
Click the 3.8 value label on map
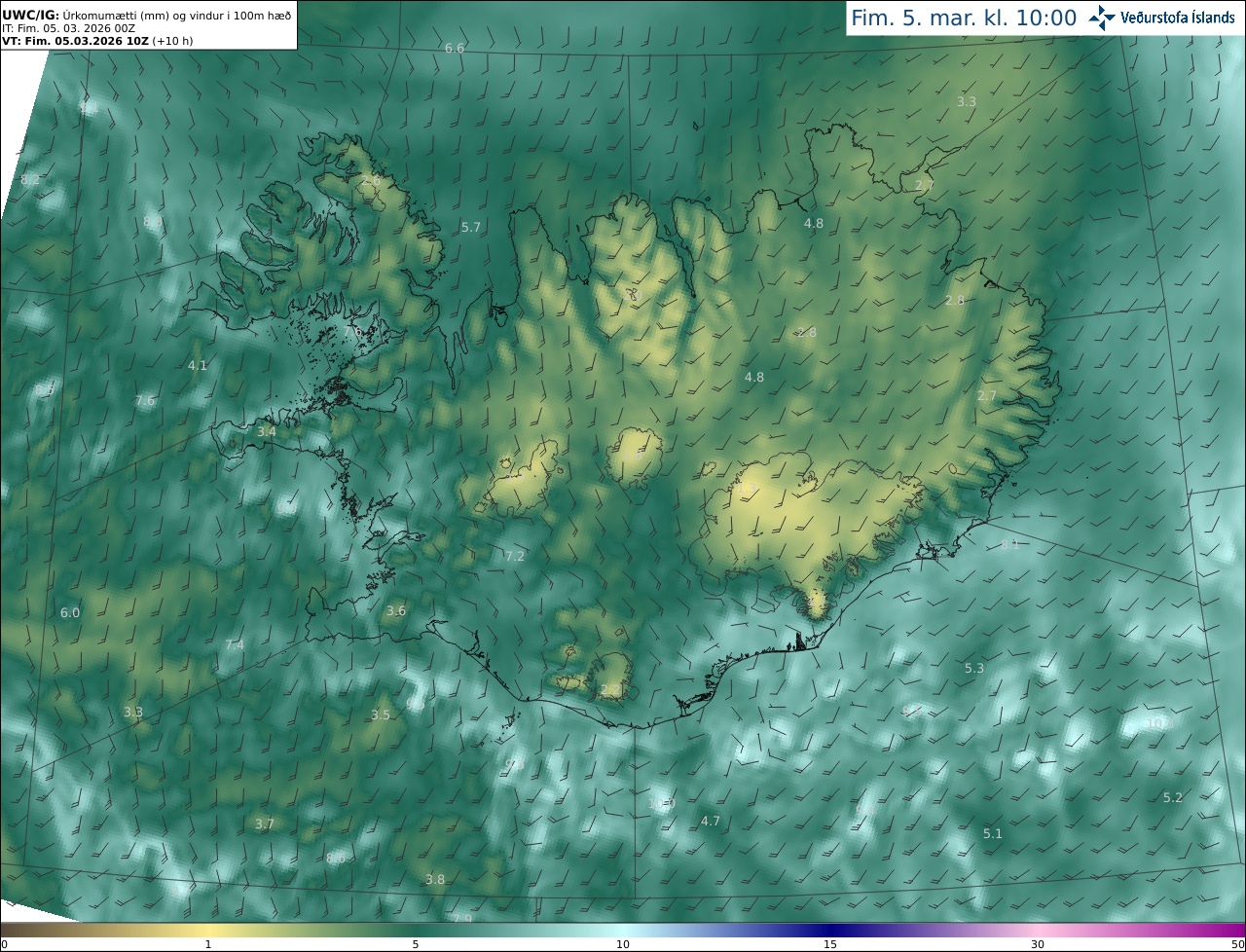[435, 879]
